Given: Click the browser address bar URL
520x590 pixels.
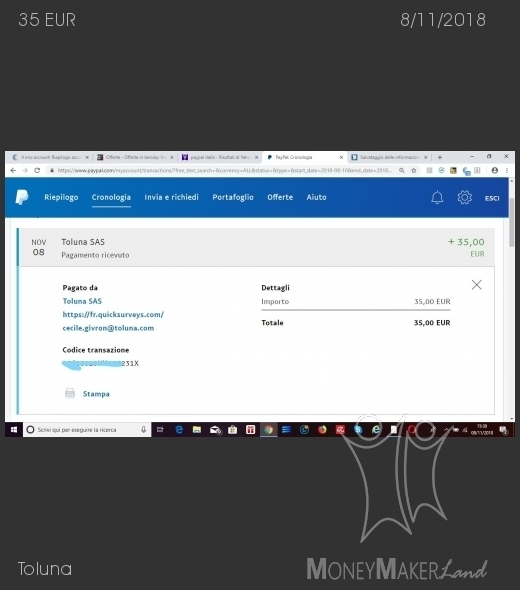Looking at the screenshot, I should coord(224,170).
